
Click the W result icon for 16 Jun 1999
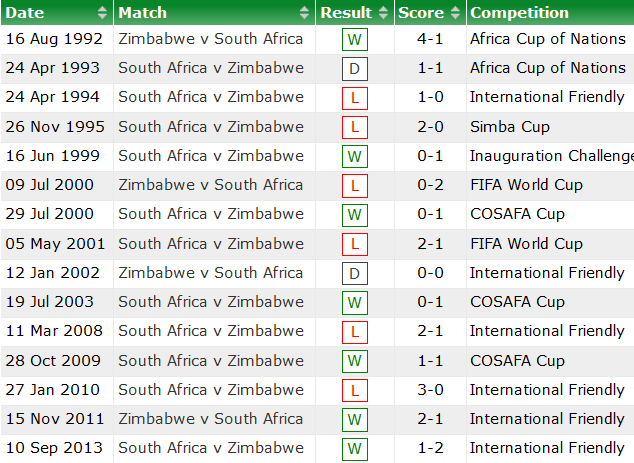point(354,158)
